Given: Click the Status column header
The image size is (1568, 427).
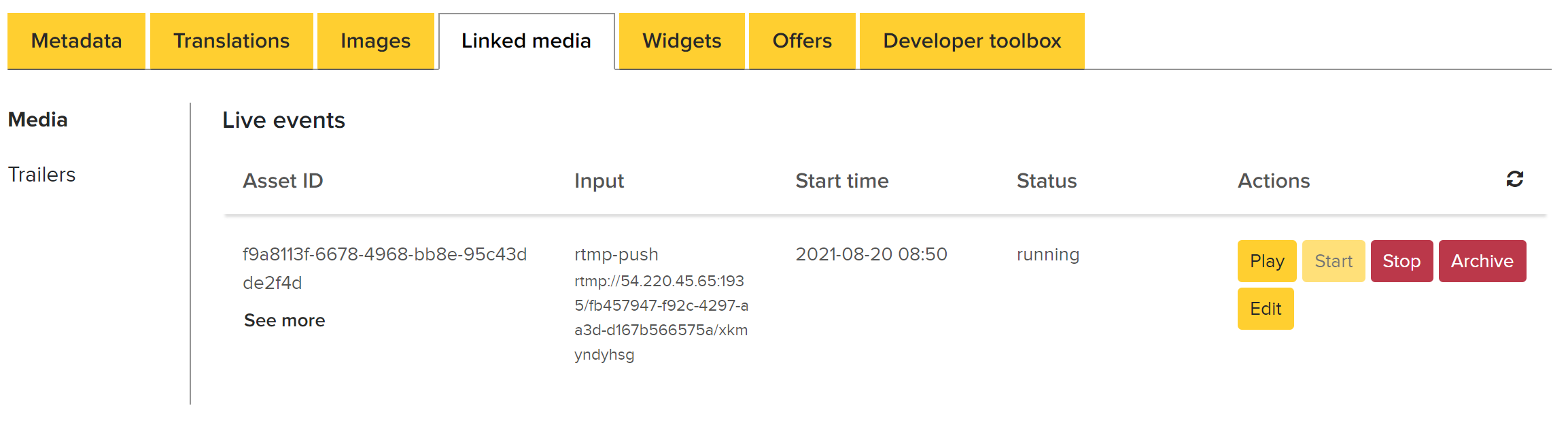Looking at the screenshot, I should click(x=1047, y=181).
